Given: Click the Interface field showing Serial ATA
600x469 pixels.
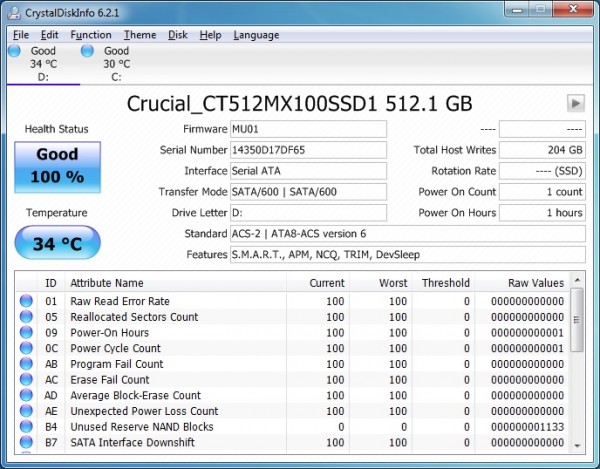Looking at the screenshot, I should [x=308, y=171].
